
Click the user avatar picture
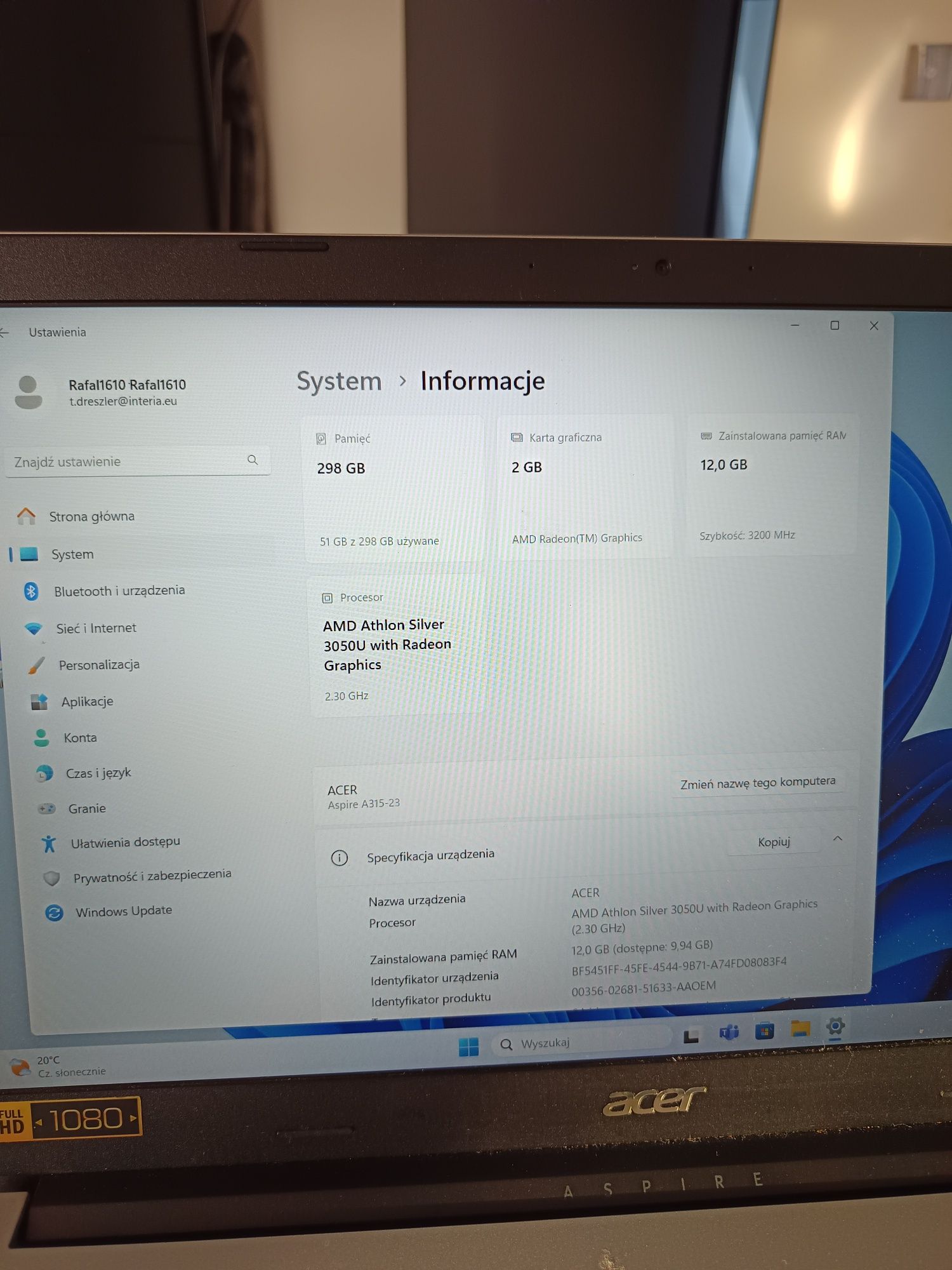tap(28, 392)
